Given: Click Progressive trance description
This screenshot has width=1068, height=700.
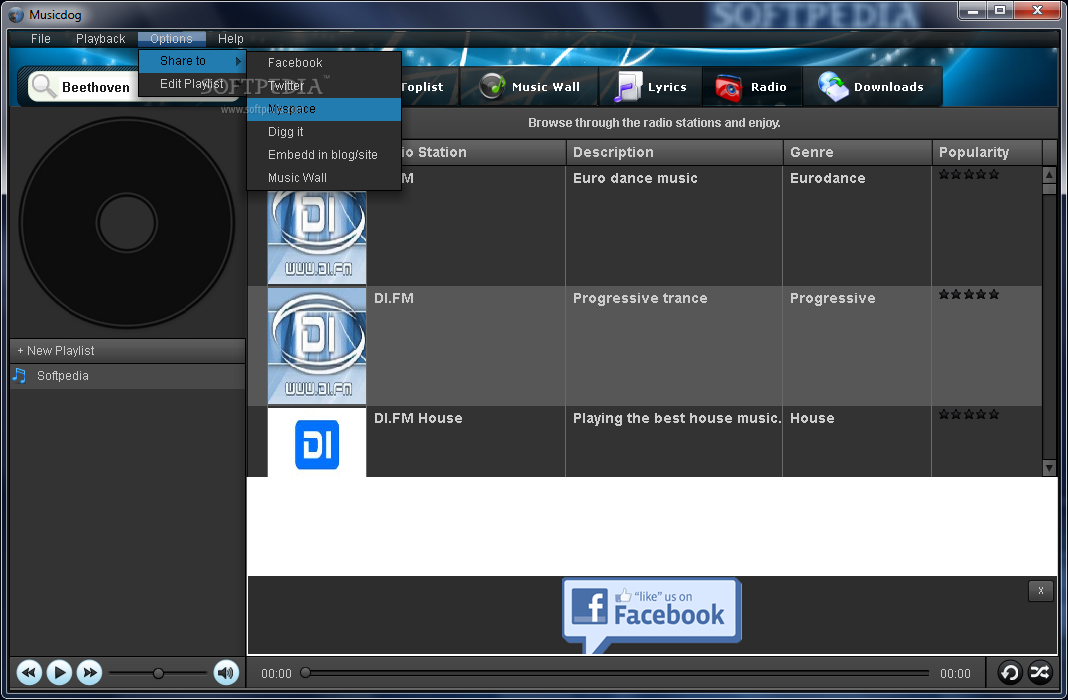Looking at the screenshot, I should tap(640, 298).
